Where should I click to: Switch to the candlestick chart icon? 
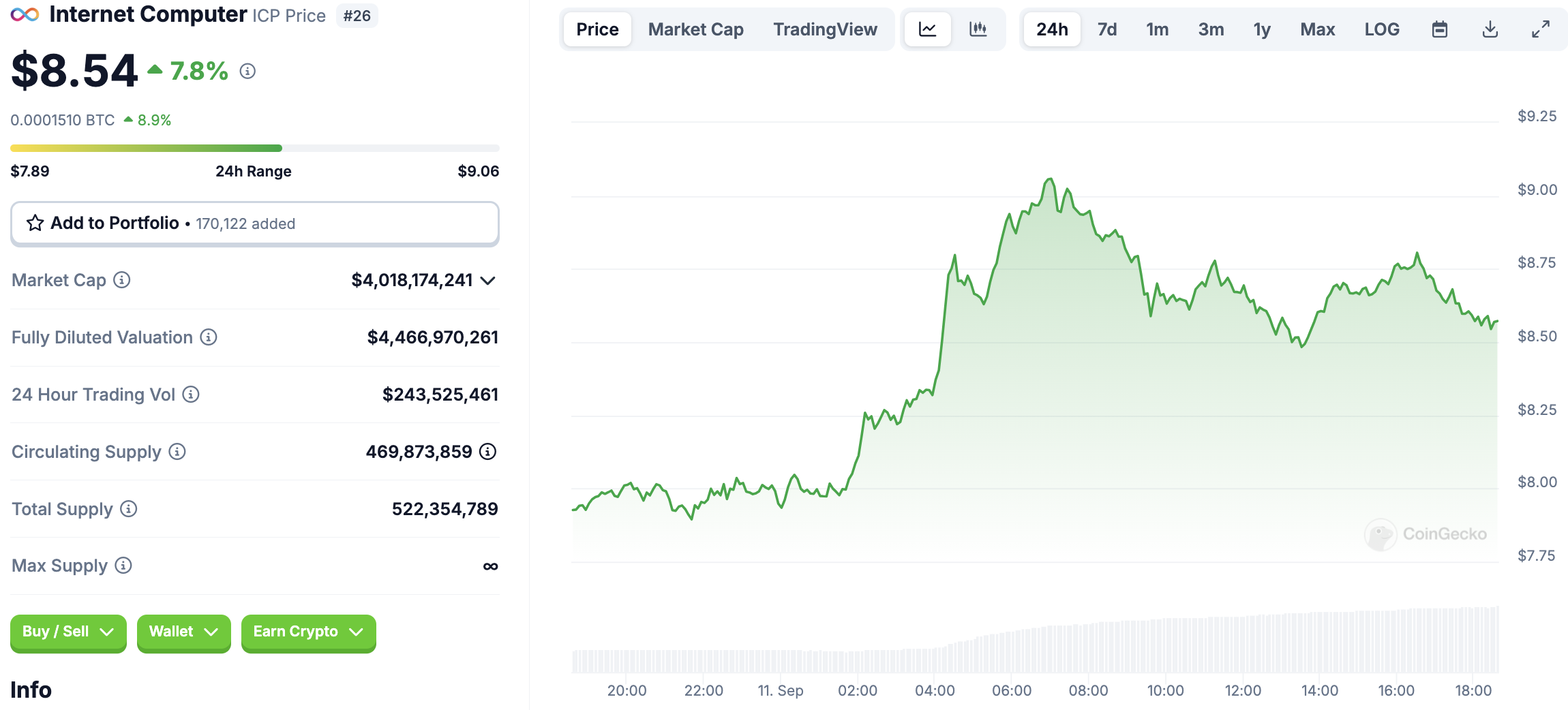[x=978, y=29]
